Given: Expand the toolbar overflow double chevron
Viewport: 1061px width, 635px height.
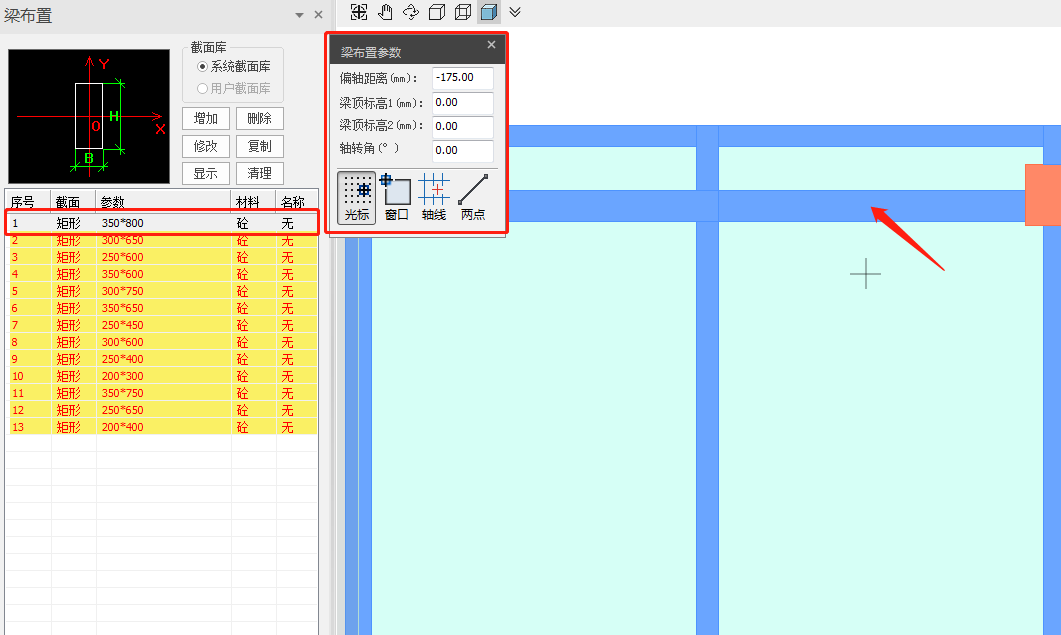Looking at the screenshot, I should pos(515,12).
